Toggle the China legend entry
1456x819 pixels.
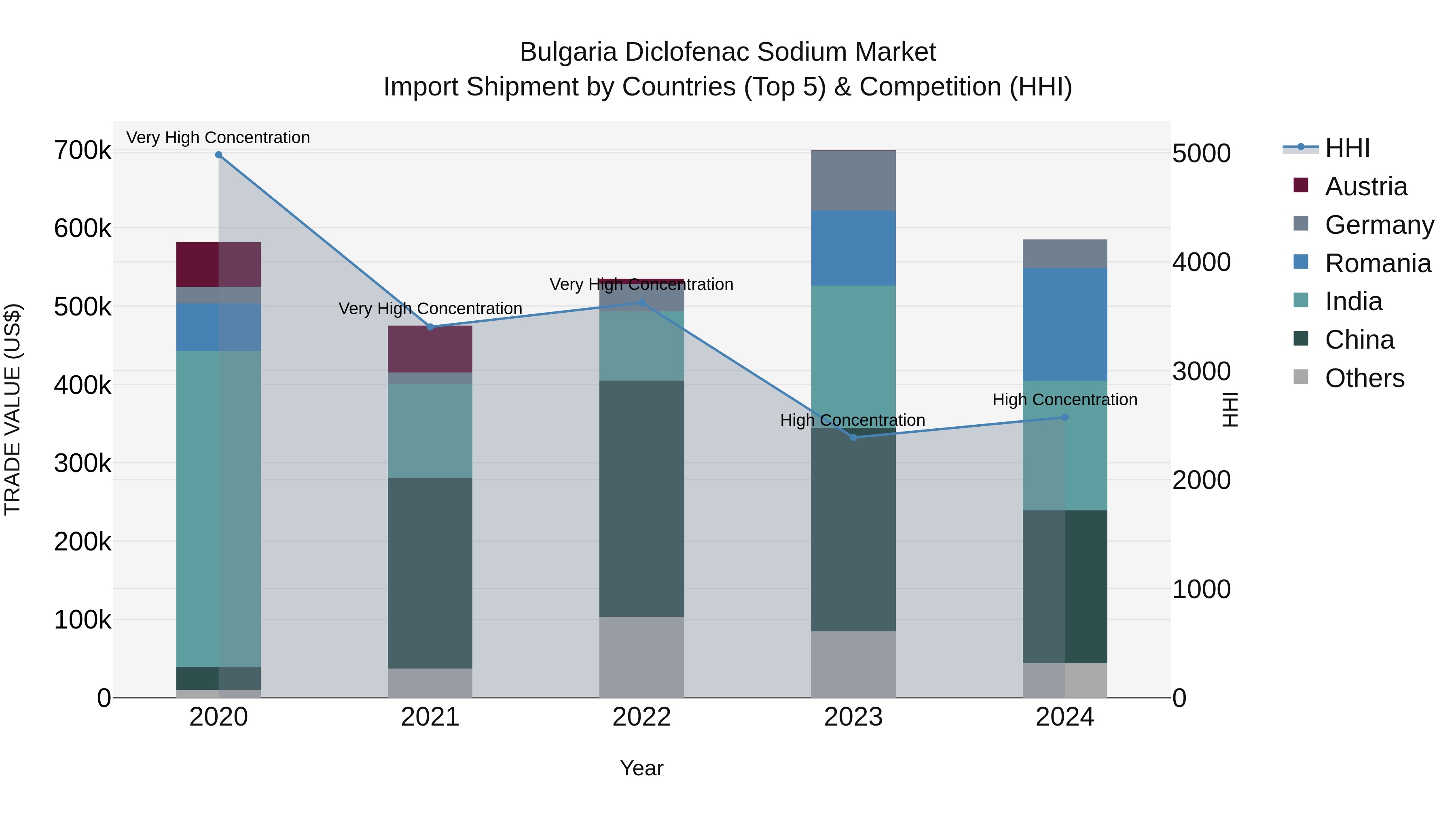coord(1344,340)
